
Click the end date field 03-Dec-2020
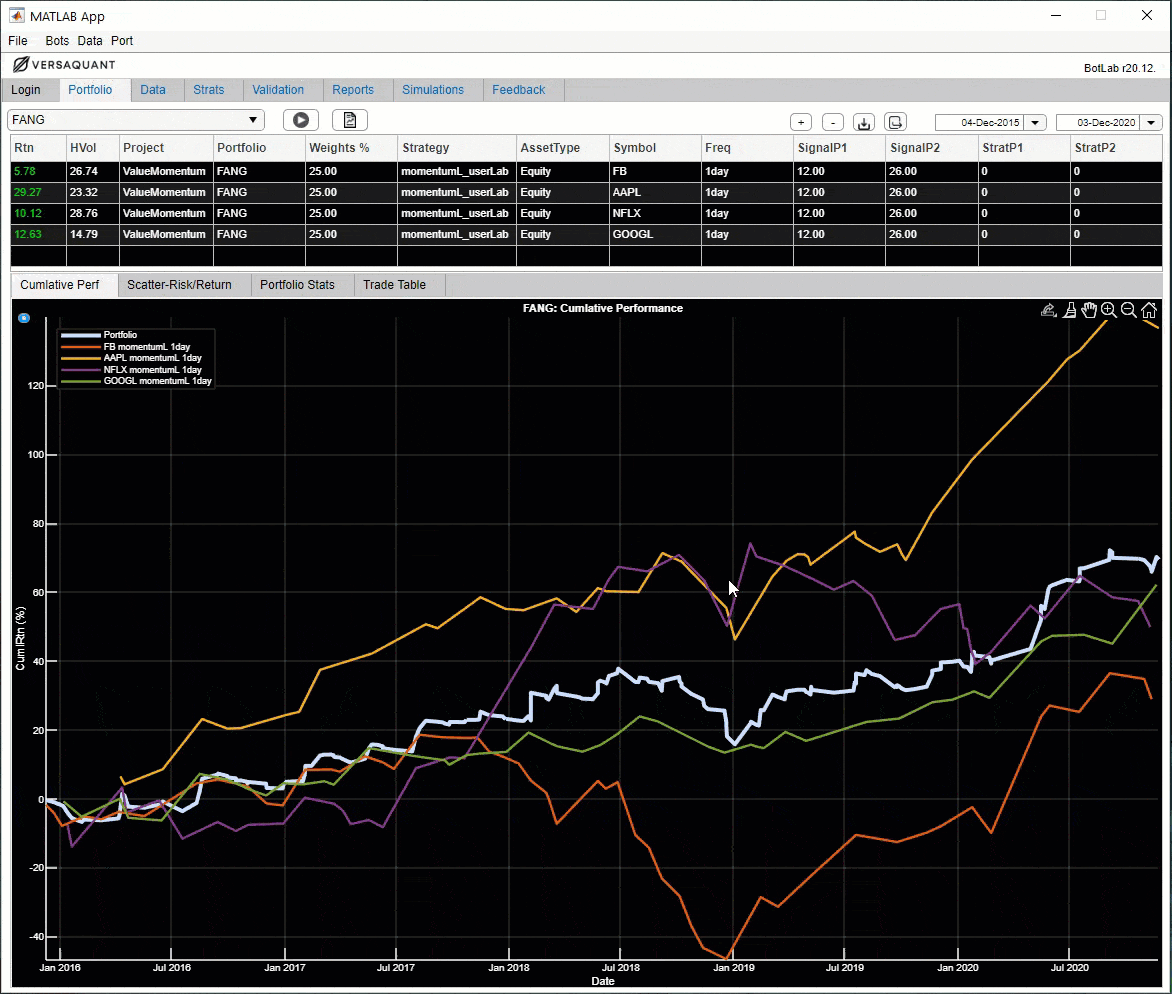(1098, 123)
